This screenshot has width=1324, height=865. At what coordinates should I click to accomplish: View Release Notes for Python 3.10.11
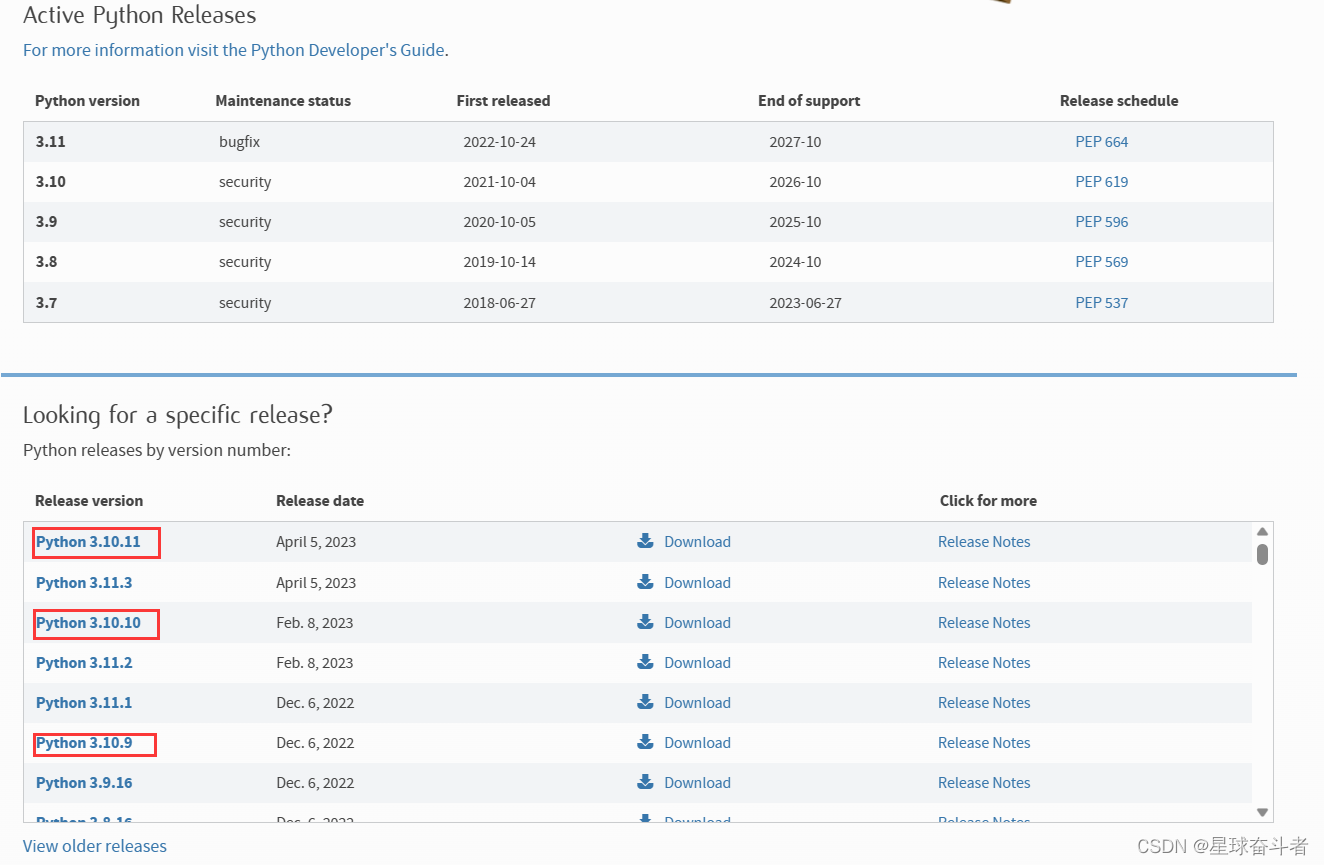coord(984,542)
